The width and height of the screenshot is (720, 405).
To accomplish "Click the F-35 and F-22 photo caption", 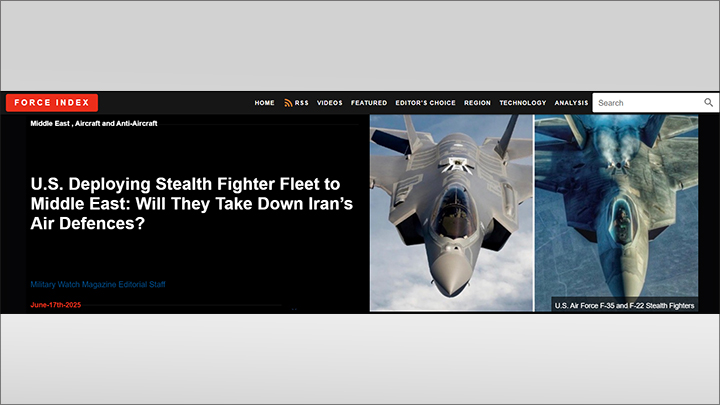I will [x=624, y=305].
